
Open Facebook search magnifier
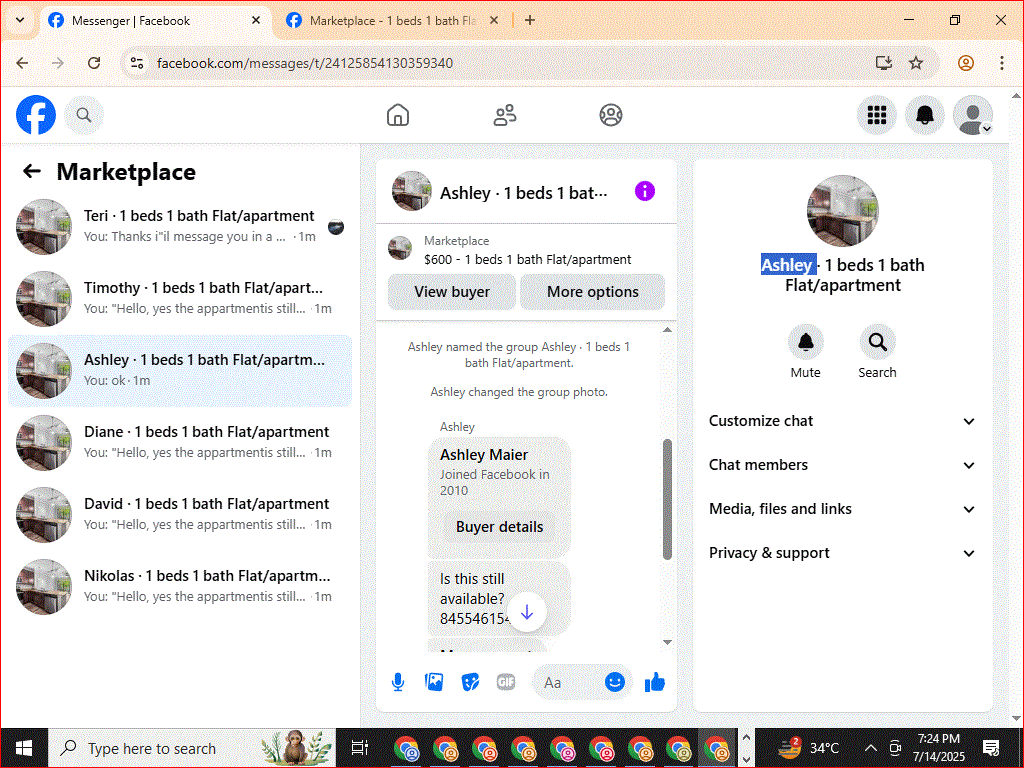[x=84, y=115]
